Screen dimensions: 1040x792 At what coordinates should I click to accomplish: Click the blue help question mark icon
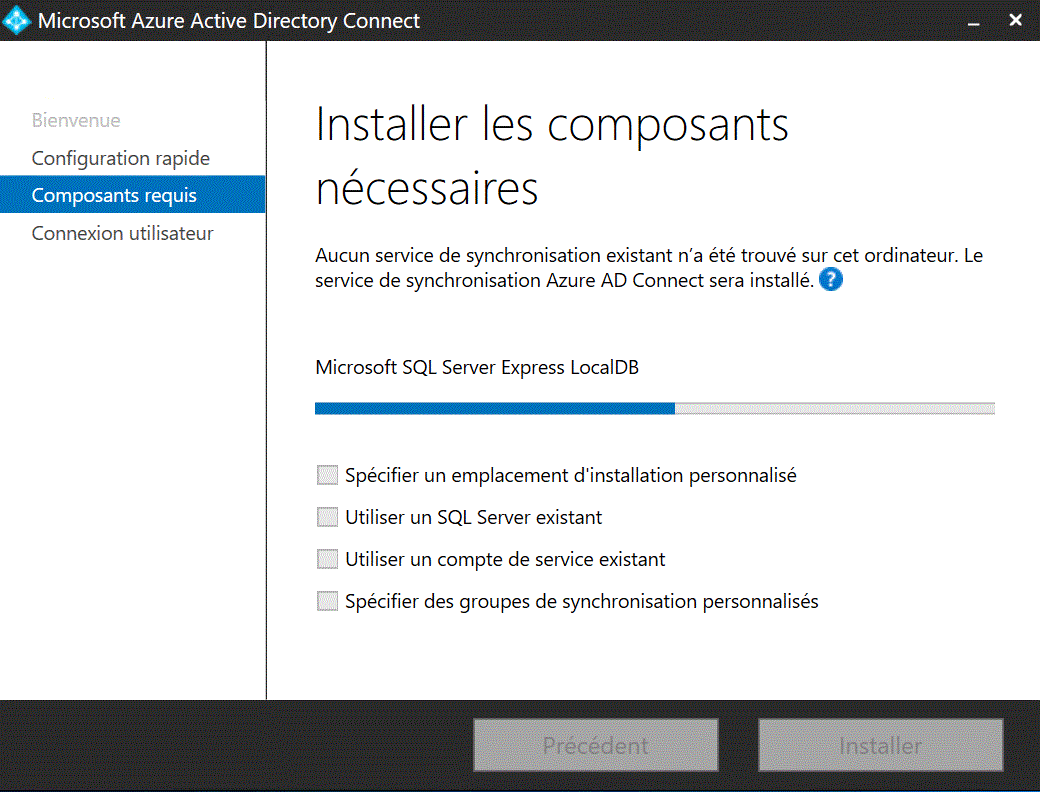[830, 280]
